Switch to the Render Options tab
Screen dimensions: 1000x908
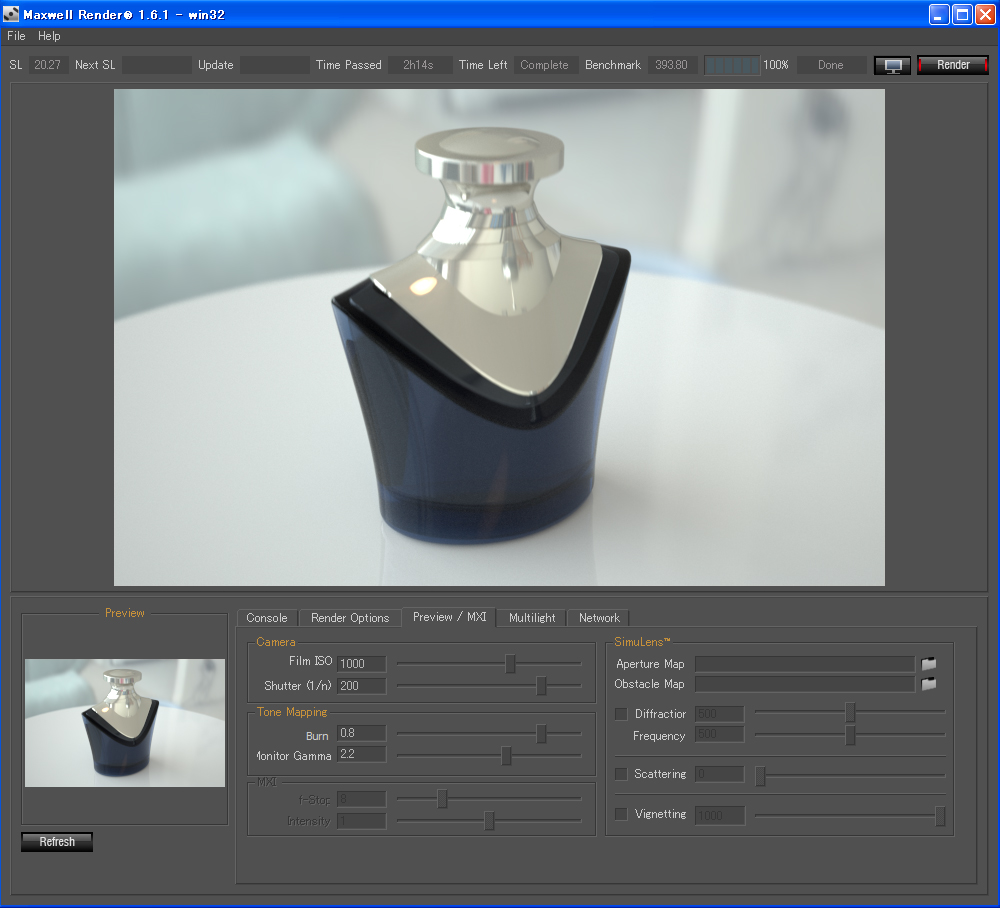350,618
